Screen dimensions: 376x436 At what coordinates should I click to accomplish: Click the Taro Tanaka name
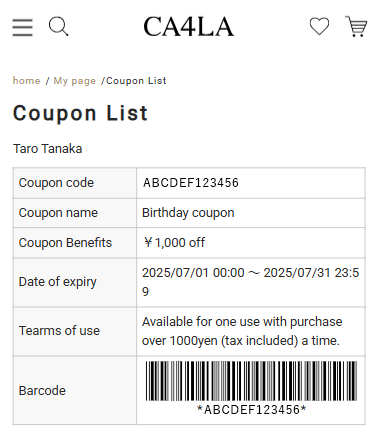pyautogui.click(x=47, y=149)
